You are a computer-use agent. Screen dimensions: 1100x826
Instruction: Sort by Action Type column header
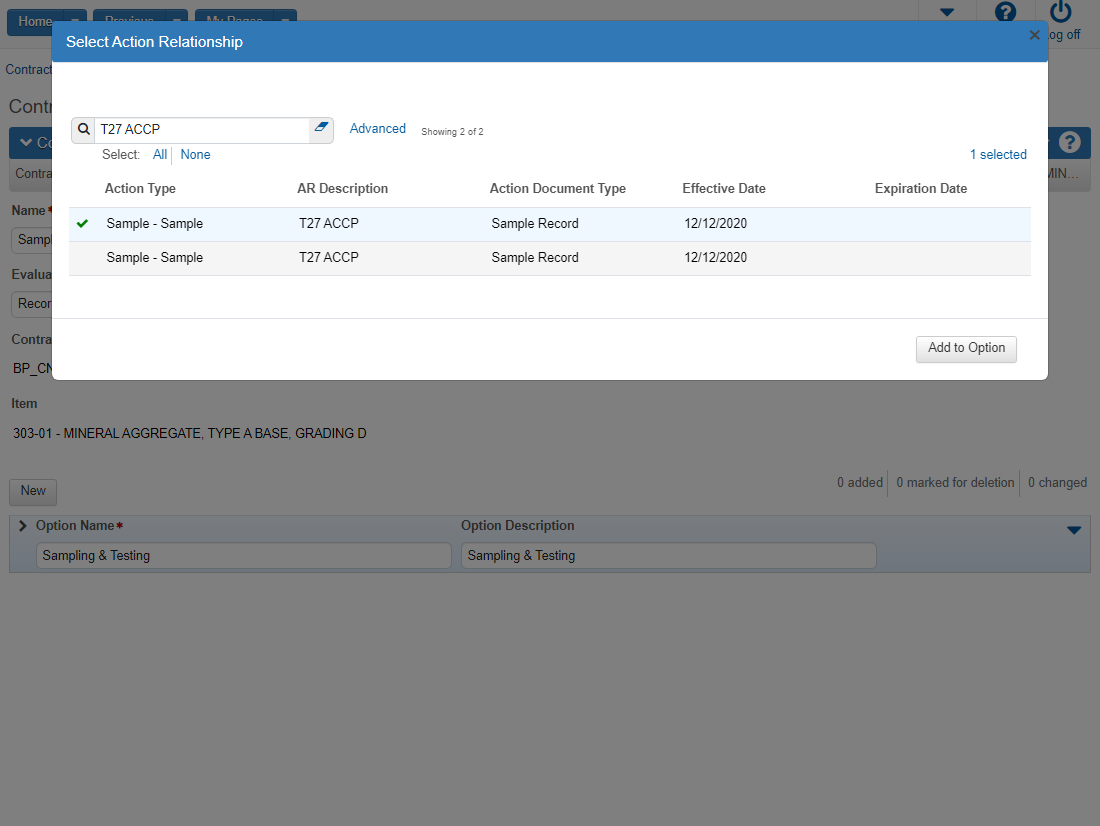coord(140,189)
